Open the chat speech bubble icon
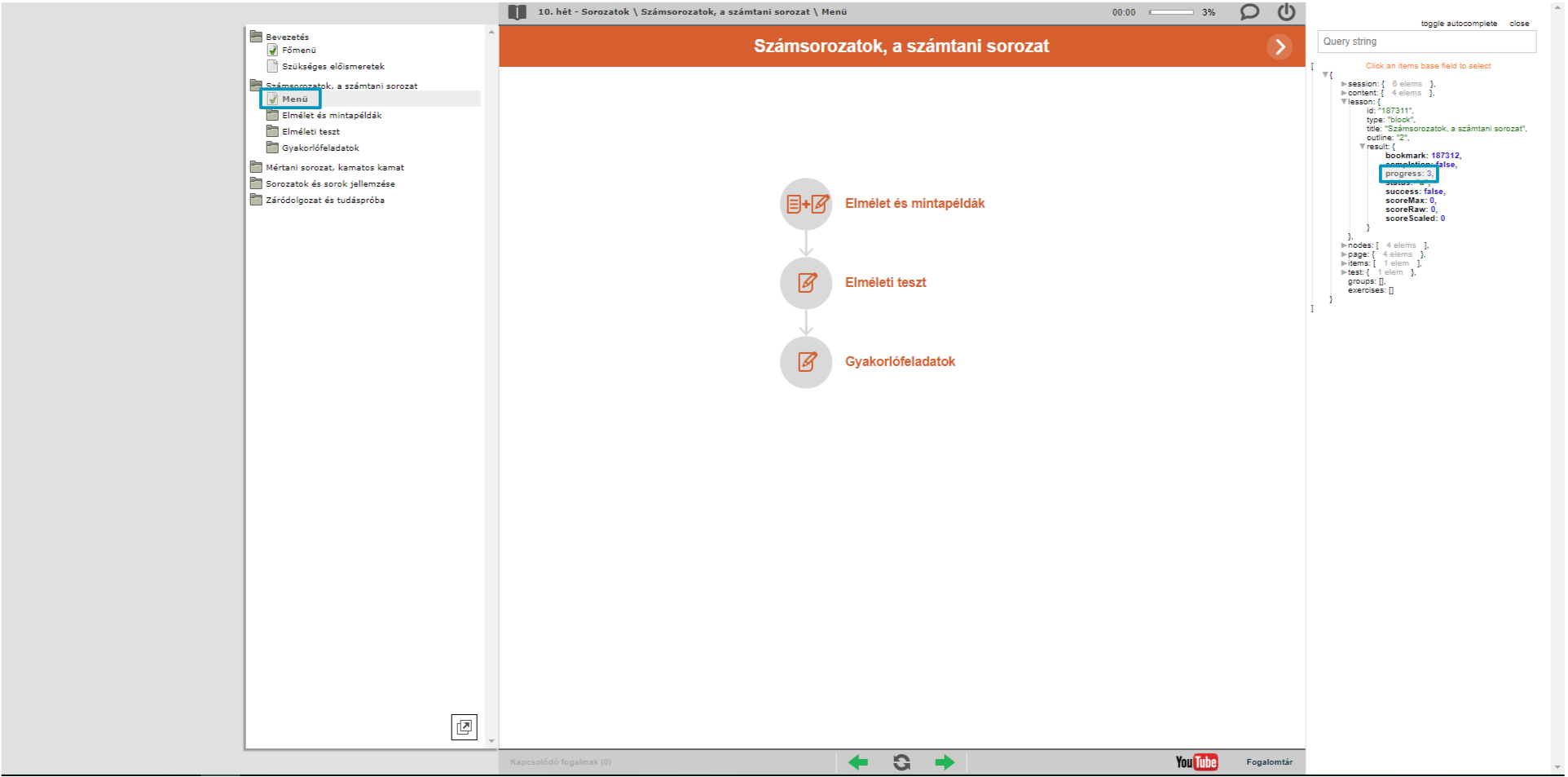 click(x=1249, y=12)
